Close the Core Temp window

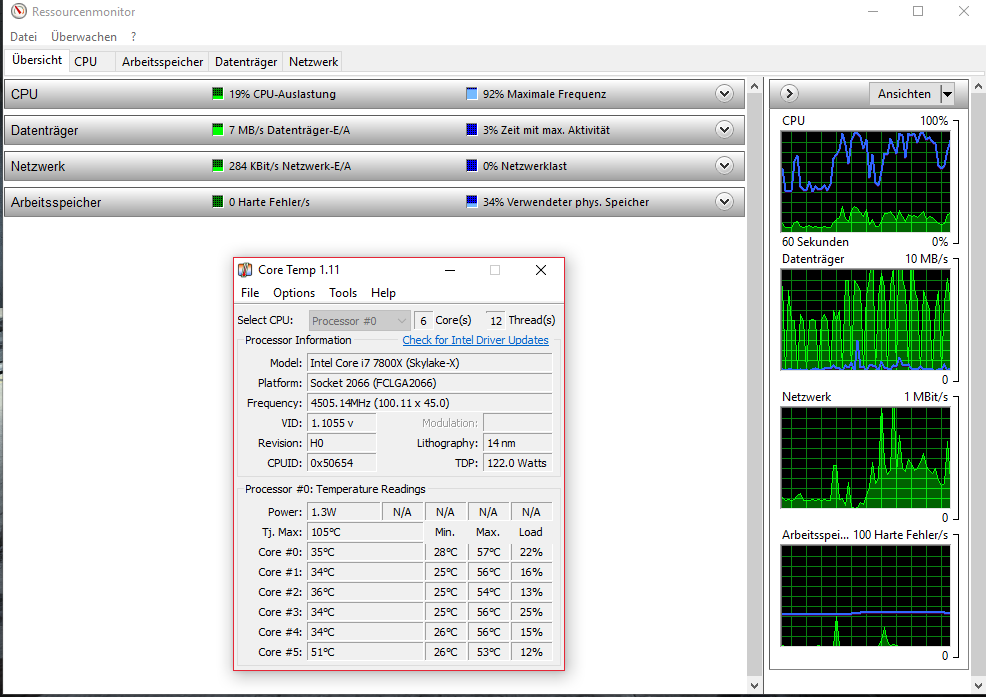tap(541, 270)
